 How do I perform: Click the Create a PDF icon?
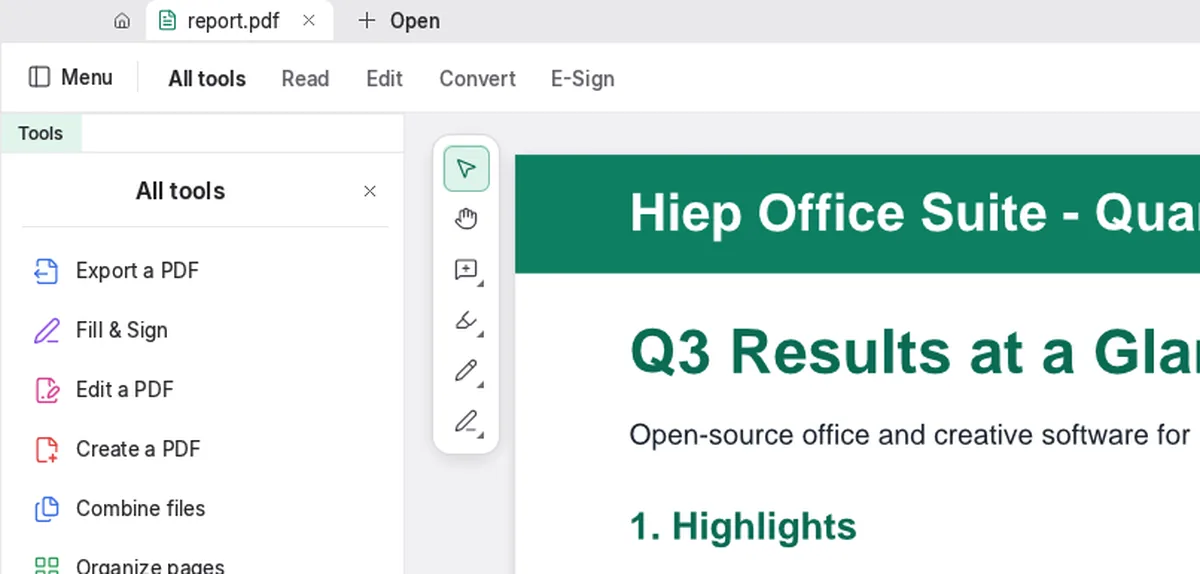point(46,450)
